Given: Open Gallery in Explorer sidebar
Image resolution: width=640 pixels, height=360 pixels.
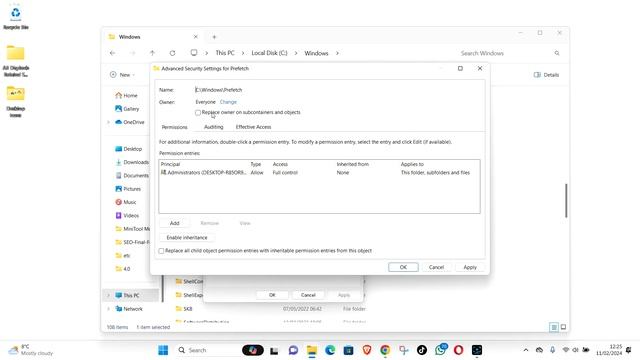Looking at the screenshot, I should pyautogui.click(x=127, y=109).
